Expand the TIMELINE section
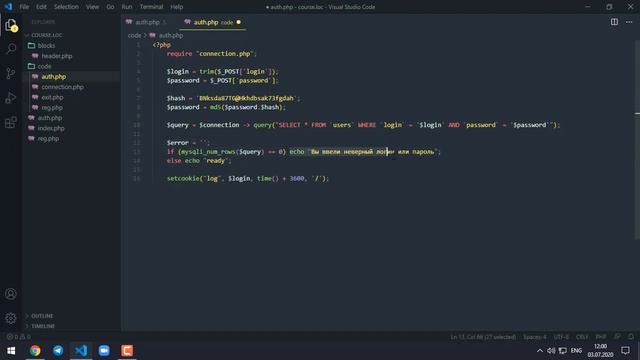640x360 pixels. [x=43, y=326]
